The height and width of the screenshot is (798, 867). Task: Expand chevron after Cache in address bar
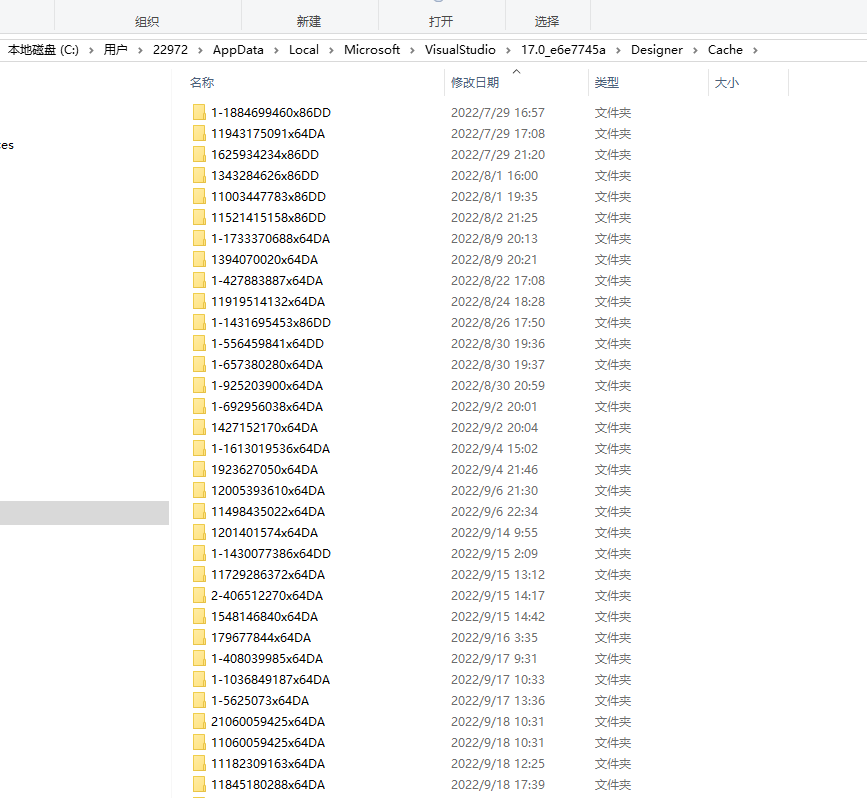click(x=755, y=50)
